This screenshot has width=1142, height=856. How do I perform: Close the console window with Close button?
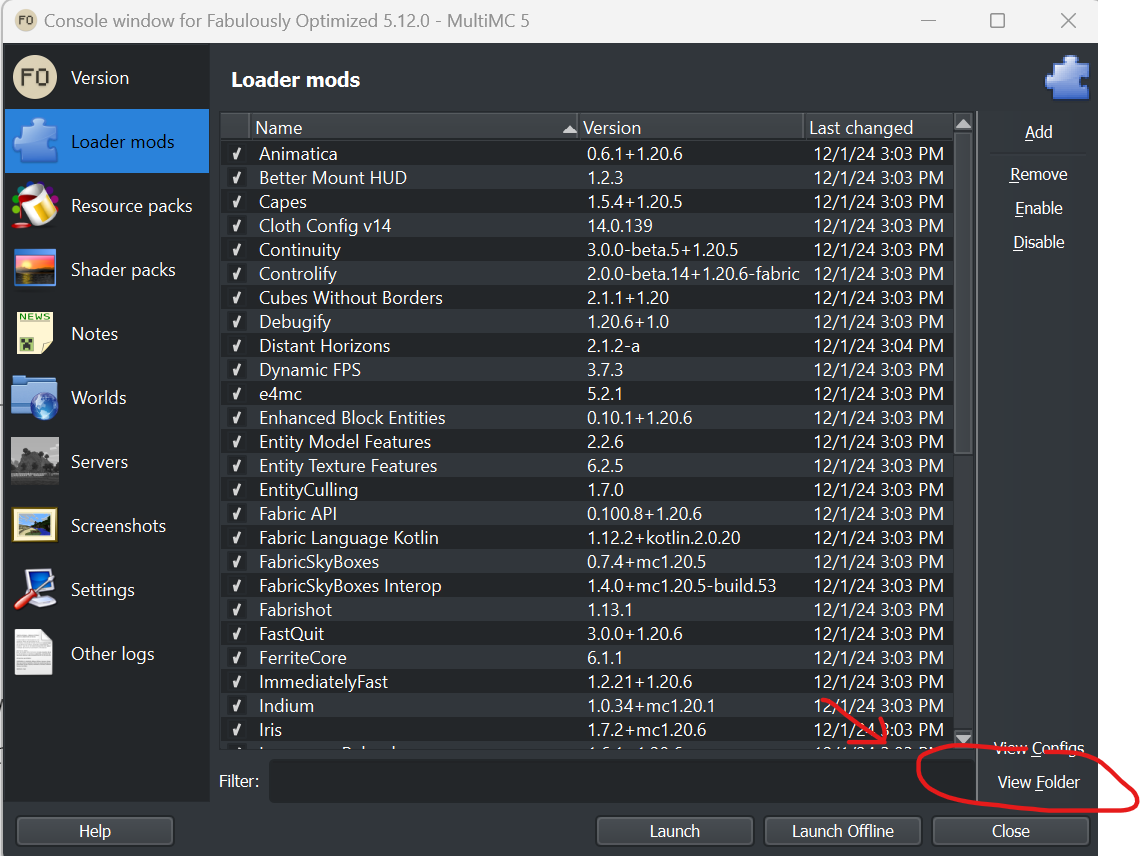(x=1011, y=831)
